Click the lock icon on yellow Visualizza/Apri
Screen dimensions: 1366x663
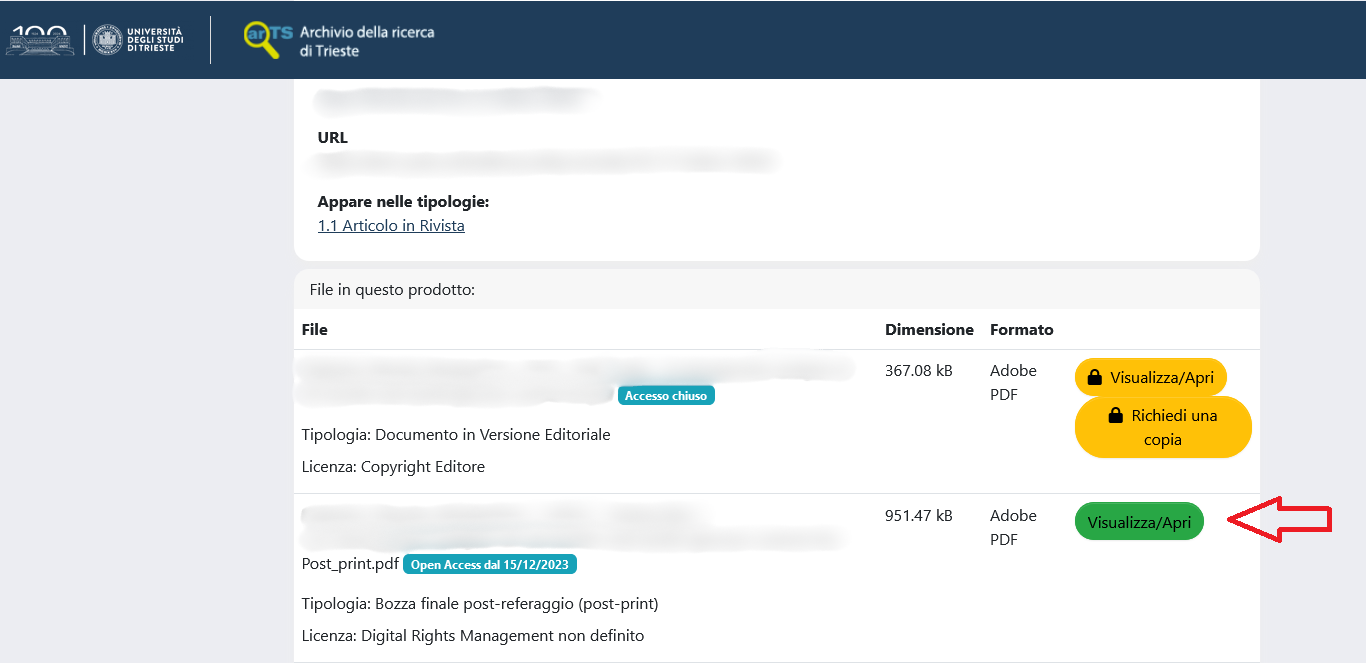1095,378
